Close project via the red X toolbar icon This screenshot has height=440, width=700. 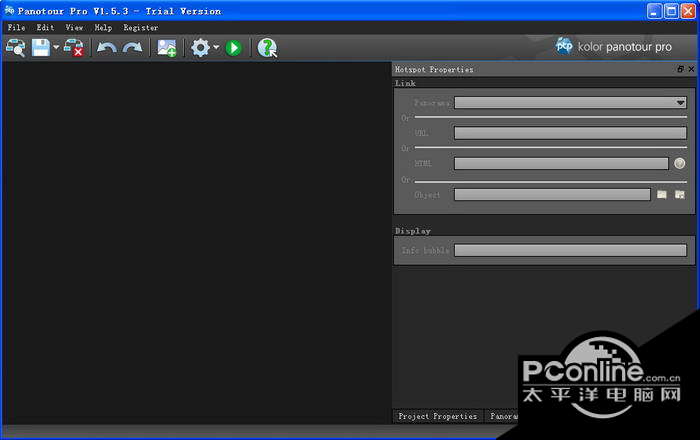[x=74, y=48]
